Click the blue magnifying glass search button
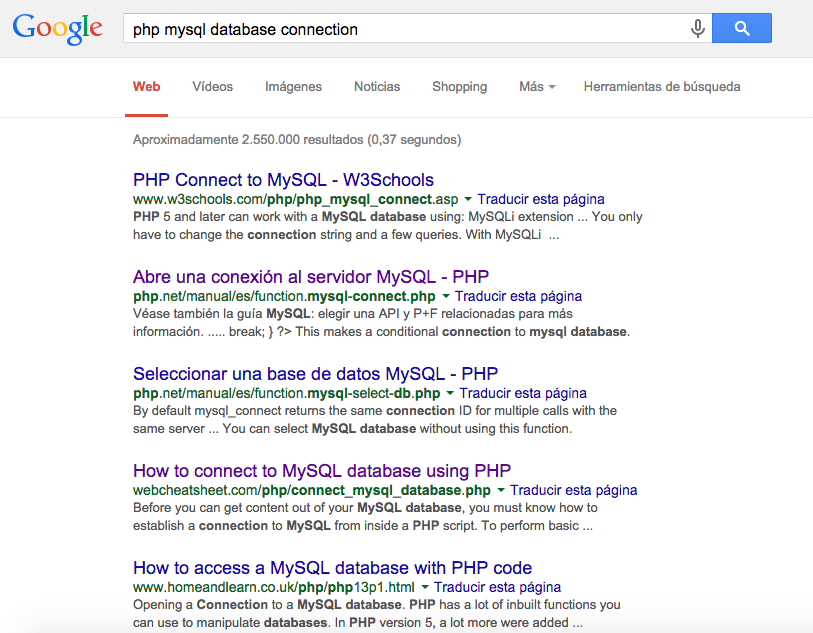This screenshot has height=633, width=813. coord(741,28)
